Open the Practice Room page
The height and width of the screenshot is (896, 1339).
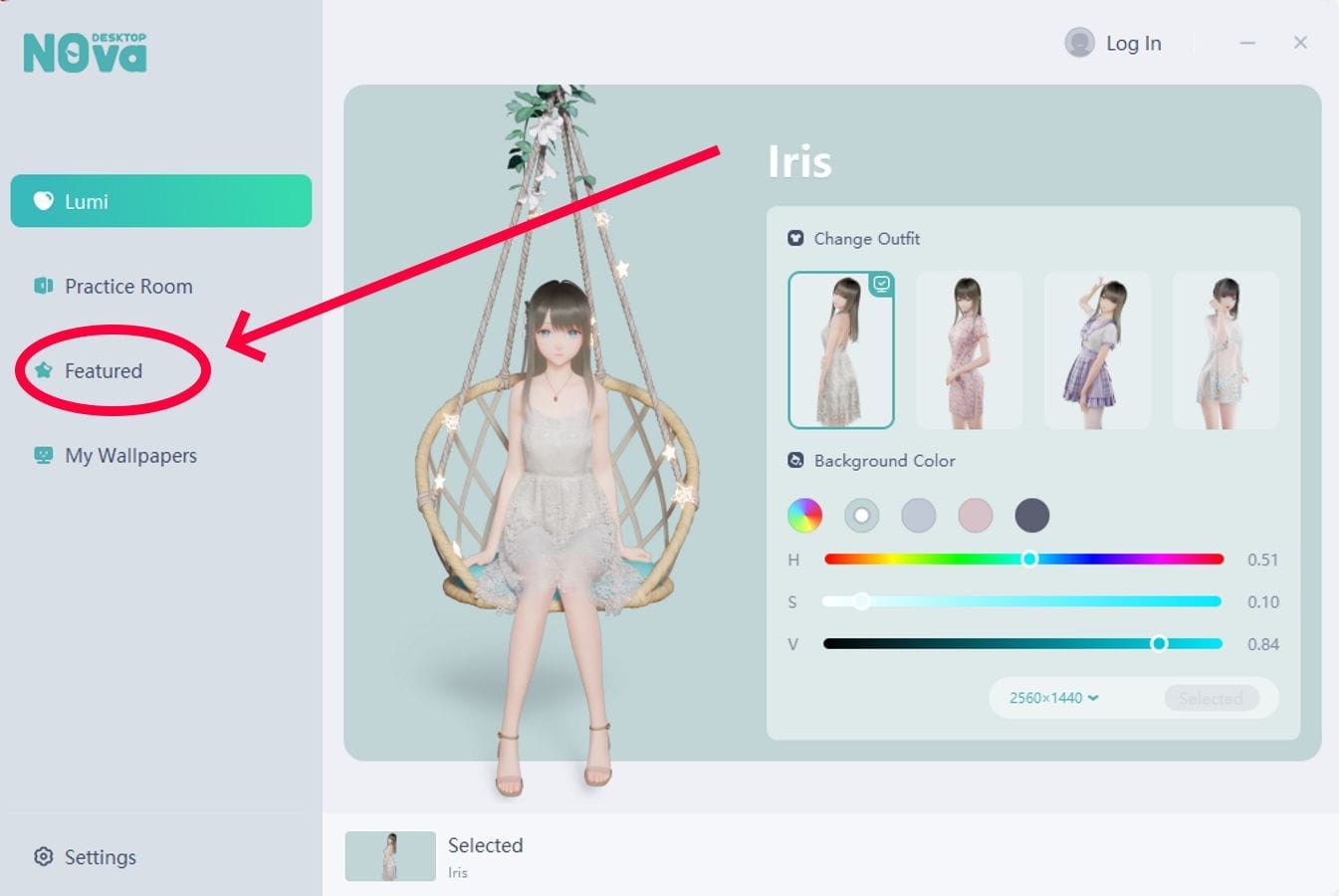[x=128, y=287]
